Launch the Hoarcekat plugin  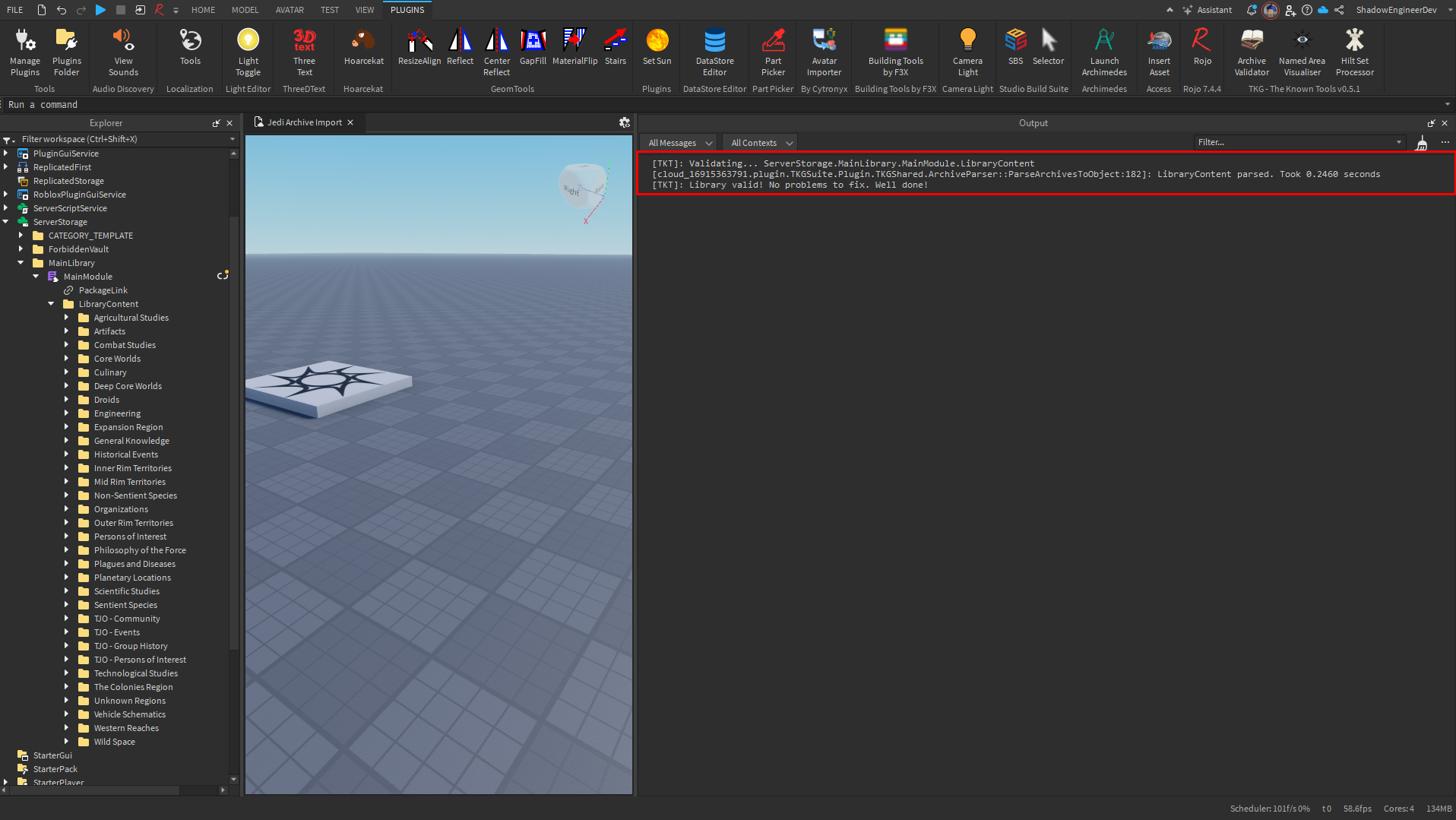[363, 47]
